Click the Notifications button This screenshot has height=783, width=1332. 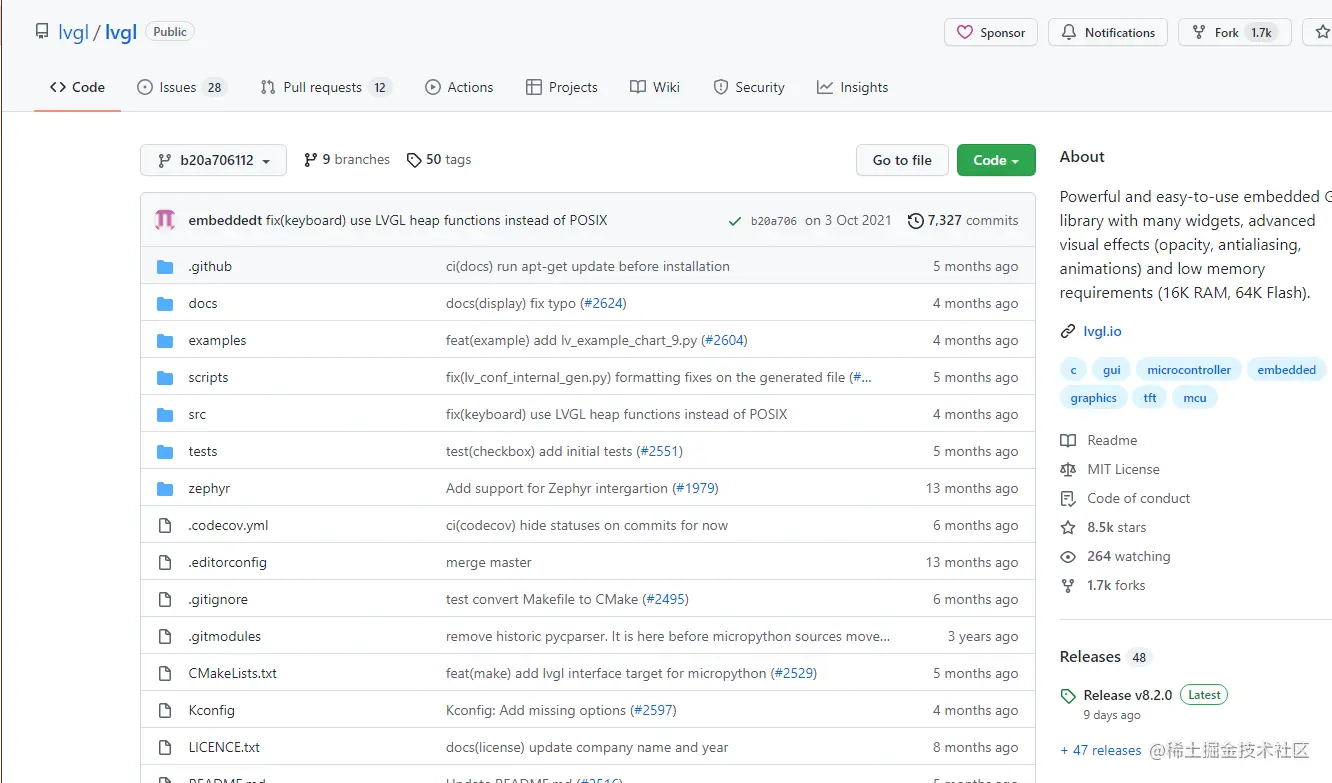click(x=1107, y=32)
